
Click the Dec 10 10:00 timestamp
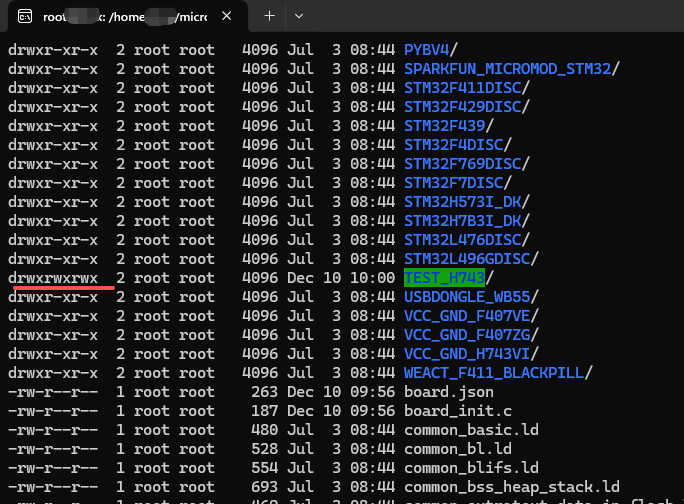click(341, 278)
